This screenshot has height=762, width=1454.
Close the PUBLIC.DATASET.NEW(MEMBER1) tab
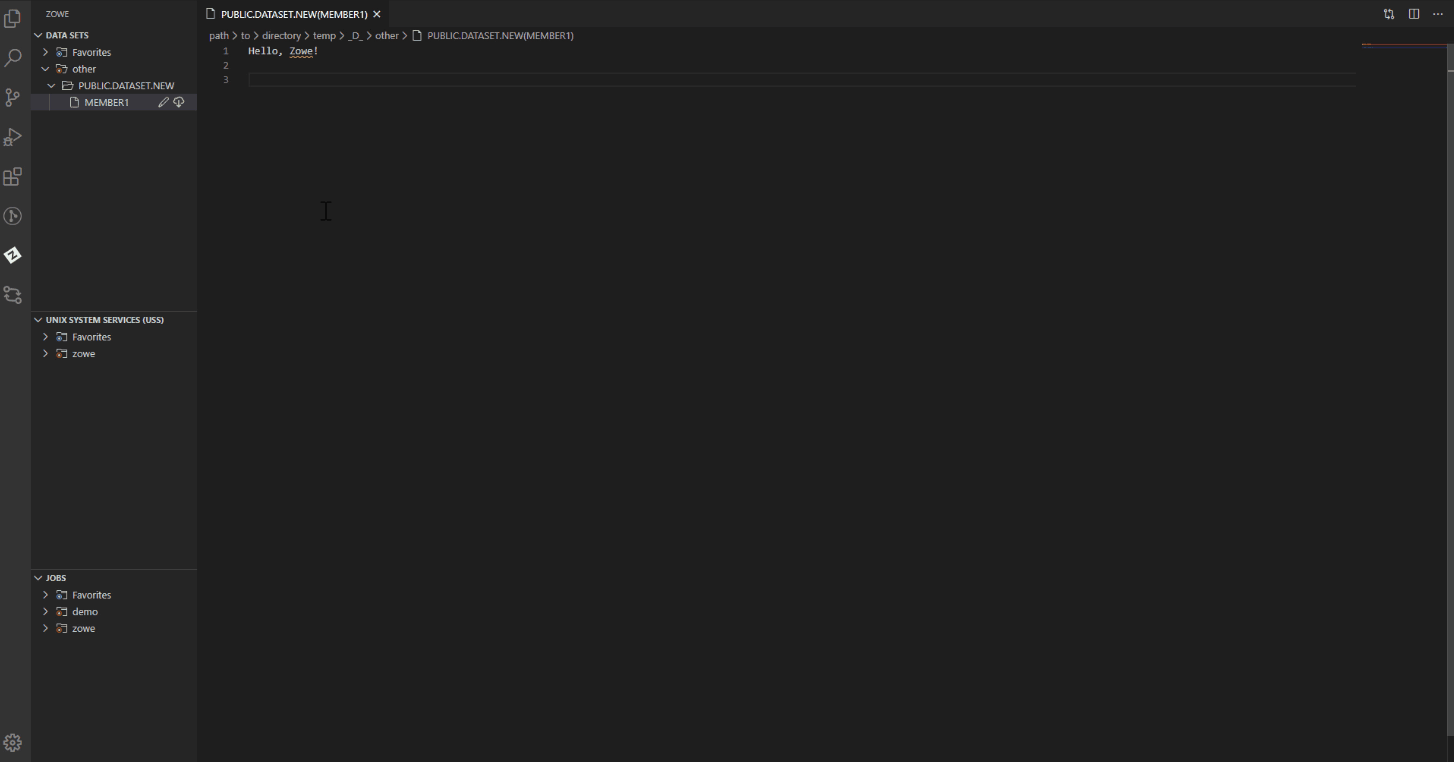point(377,14)
